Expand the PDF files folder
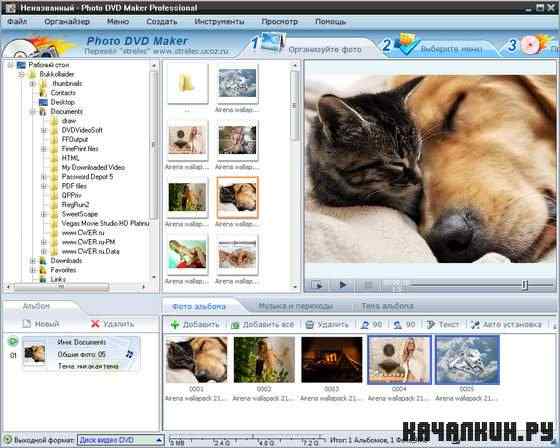Viewport: 560px width, 448px height. [44, 186]
